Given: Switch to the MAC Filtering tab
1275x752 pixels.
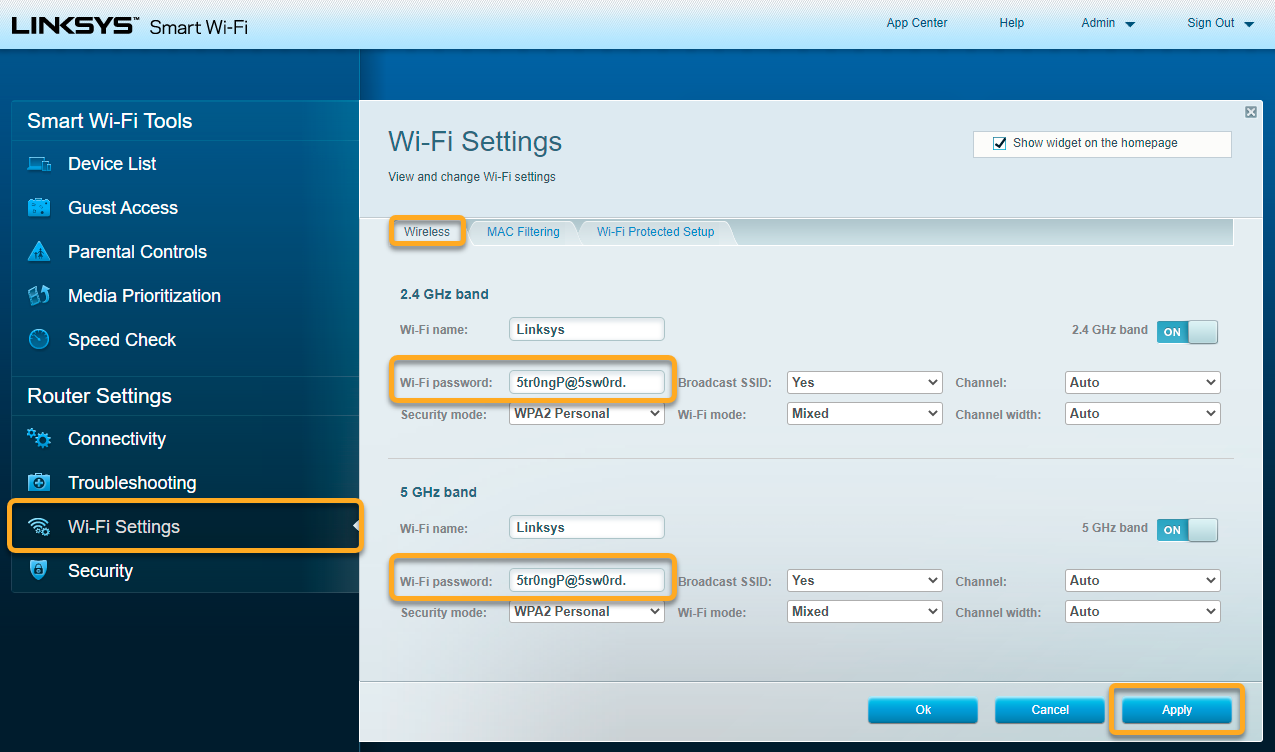Looking at the screenshot, I should (523, 232).
